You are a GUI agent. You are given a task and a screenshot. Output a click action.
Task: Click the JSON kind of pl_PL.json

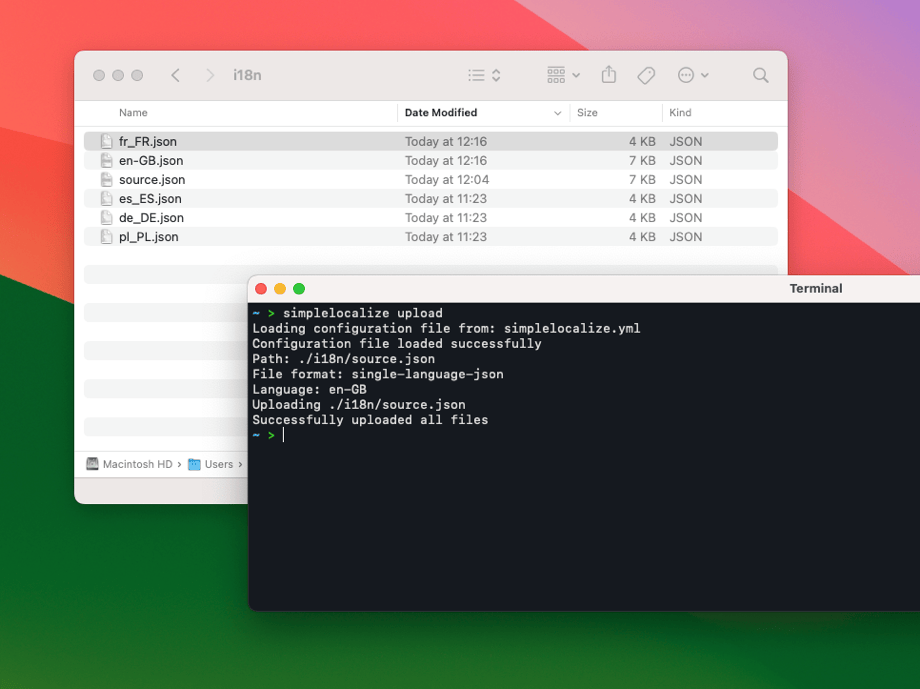[x=685, y=237]
